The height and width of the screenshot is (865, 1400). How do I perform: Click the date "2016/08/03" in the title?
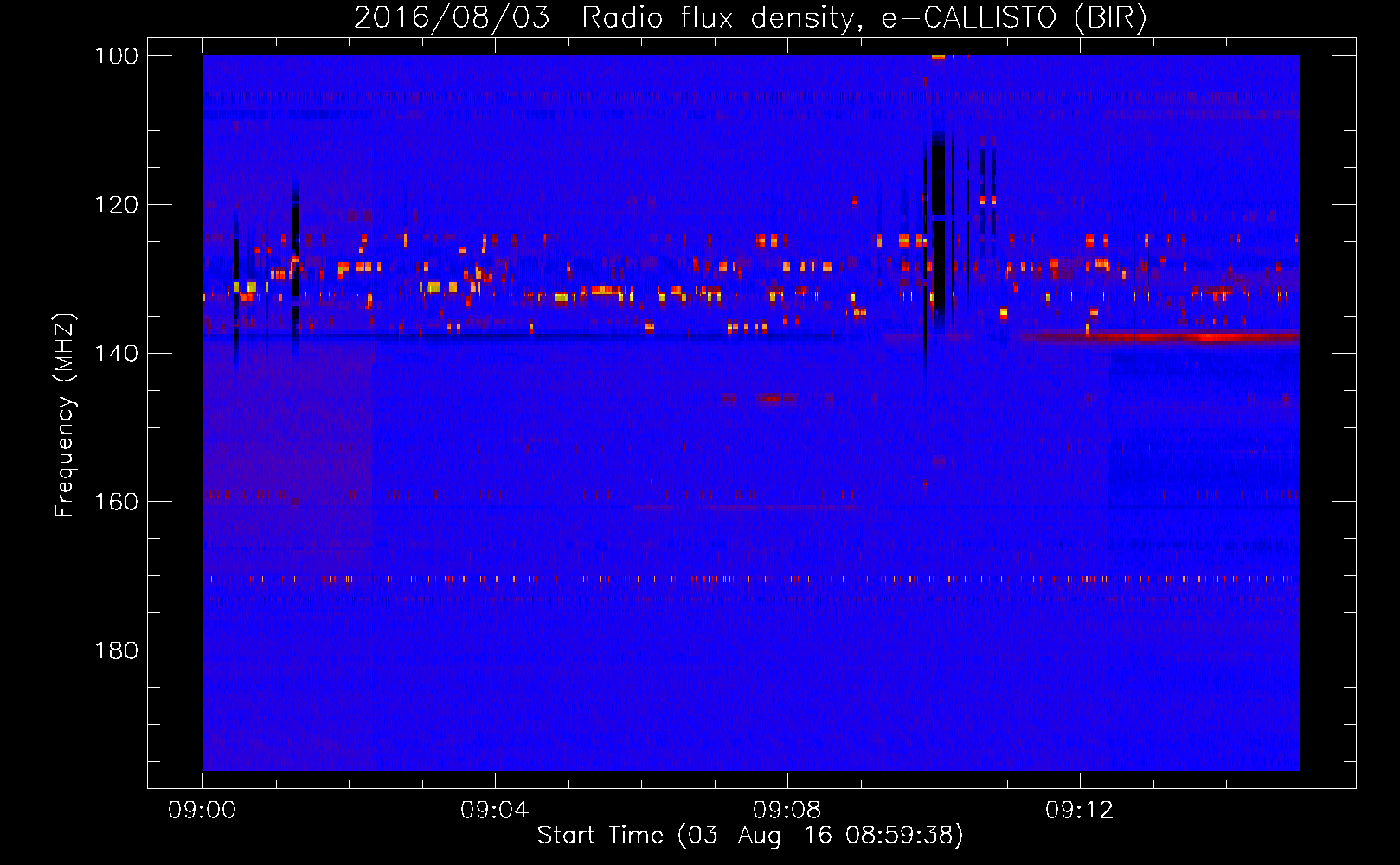click(x=452, y=18)
